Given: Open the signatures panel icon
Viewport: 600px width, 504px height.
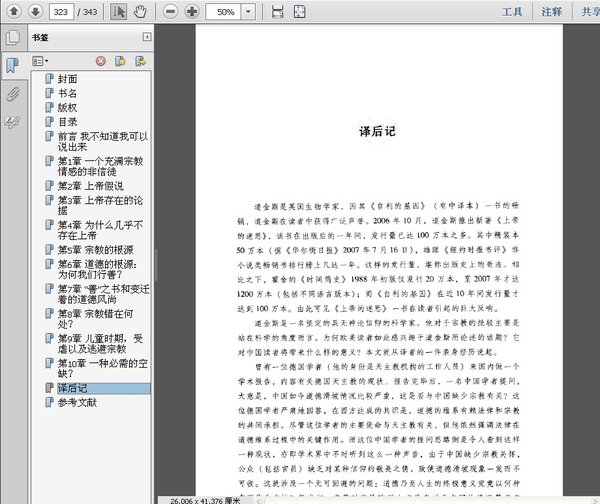Looking at the screenshot, I should 13,122.
